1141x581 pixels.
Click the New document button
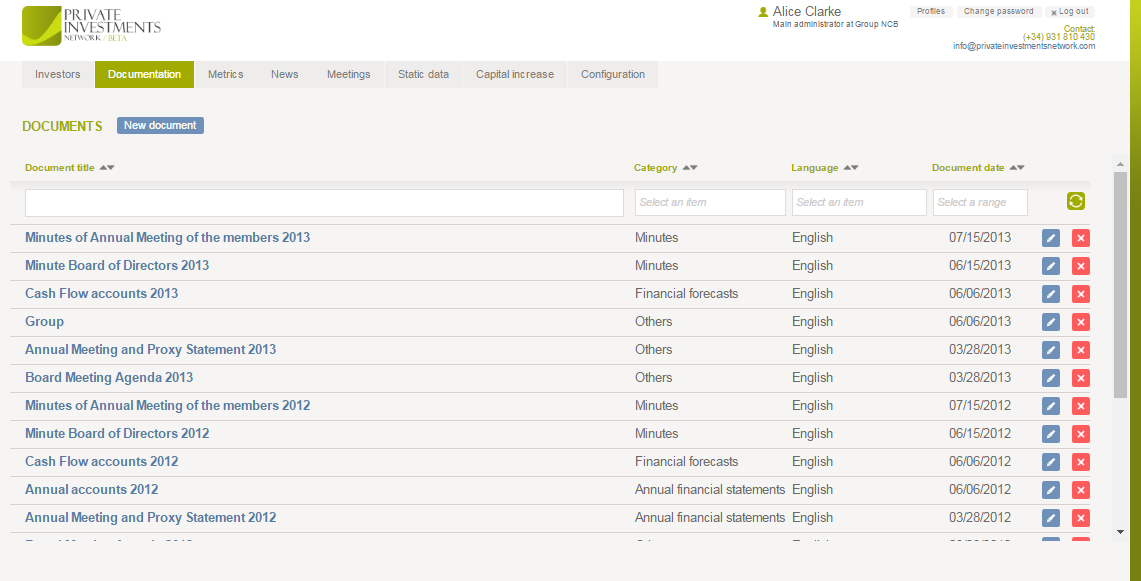click(x=160, y=126)
